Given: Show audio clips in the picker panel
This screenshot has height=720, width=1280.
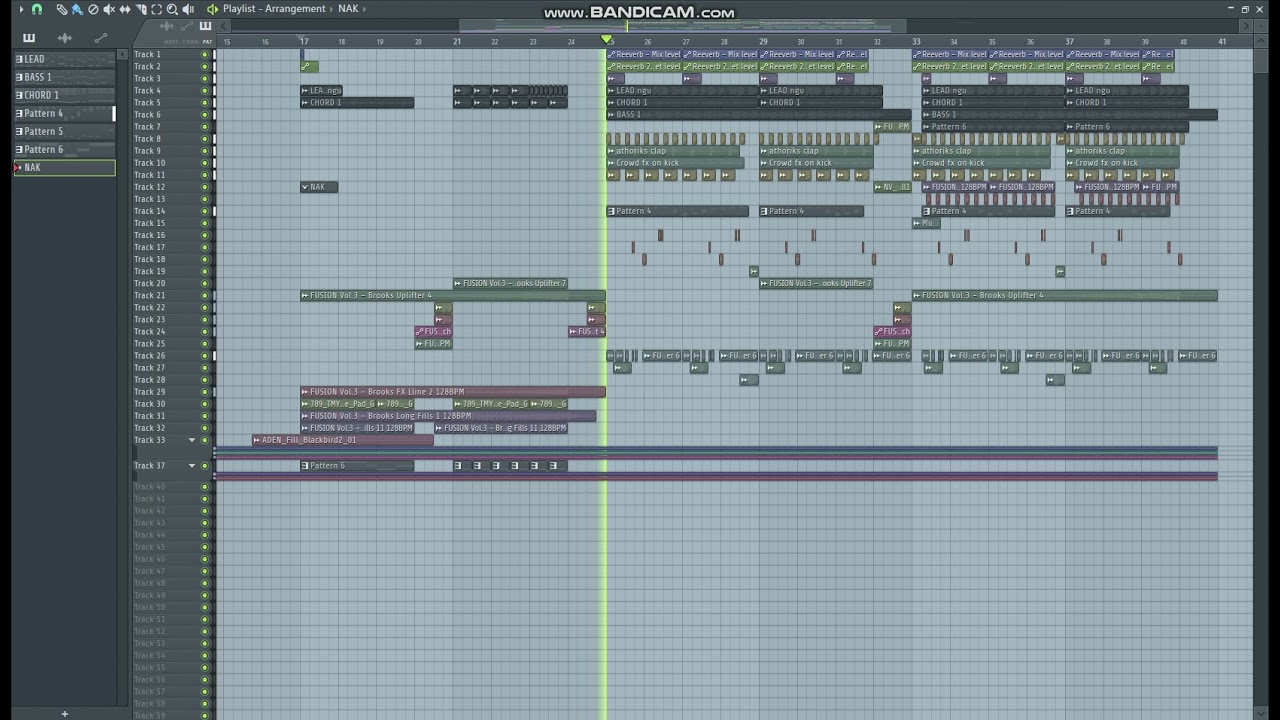Looking at the screenshot, I should pos(65,38).
